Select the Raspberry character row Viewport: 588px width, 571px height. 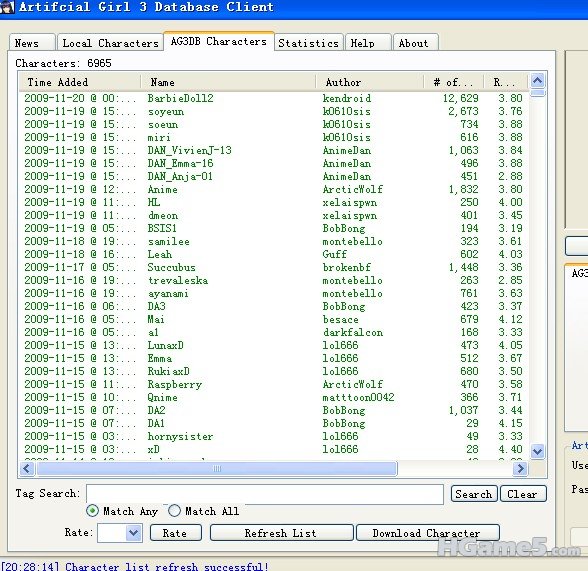pyautogui.click(x=274, y=384)
